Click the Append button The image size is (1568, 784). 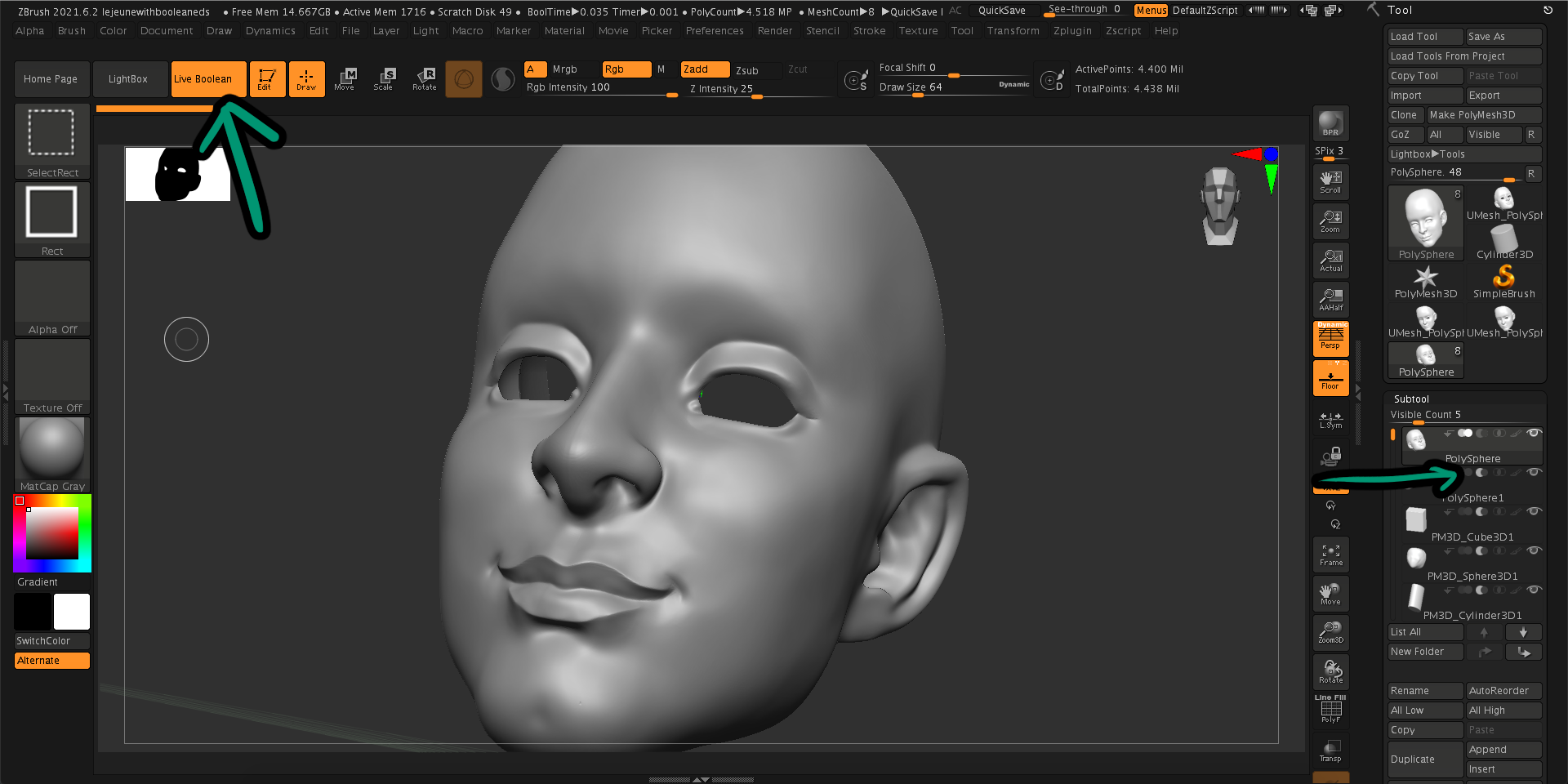point(1503,750)
